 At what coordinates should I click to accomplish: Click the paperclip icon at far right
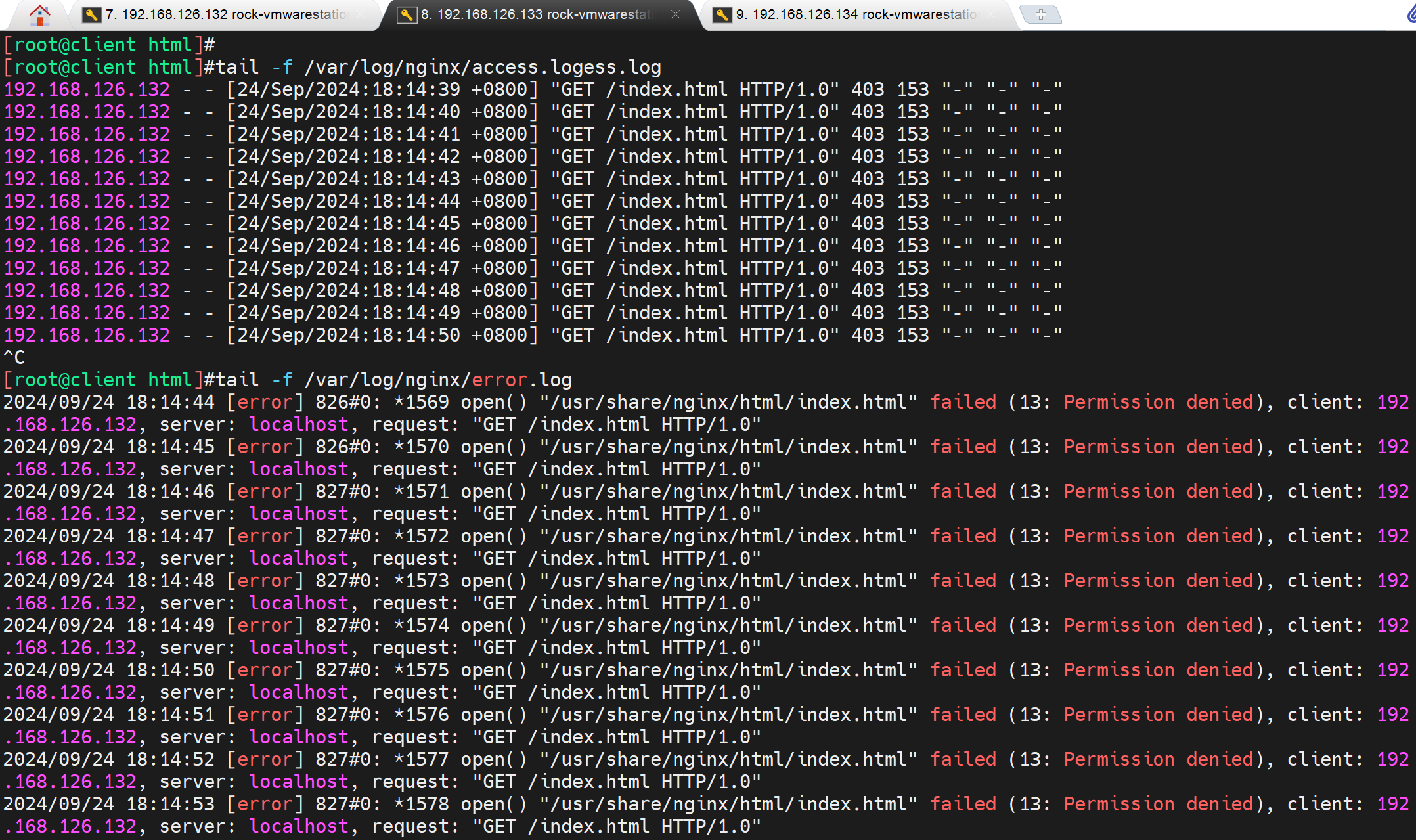click(1411, 14)
